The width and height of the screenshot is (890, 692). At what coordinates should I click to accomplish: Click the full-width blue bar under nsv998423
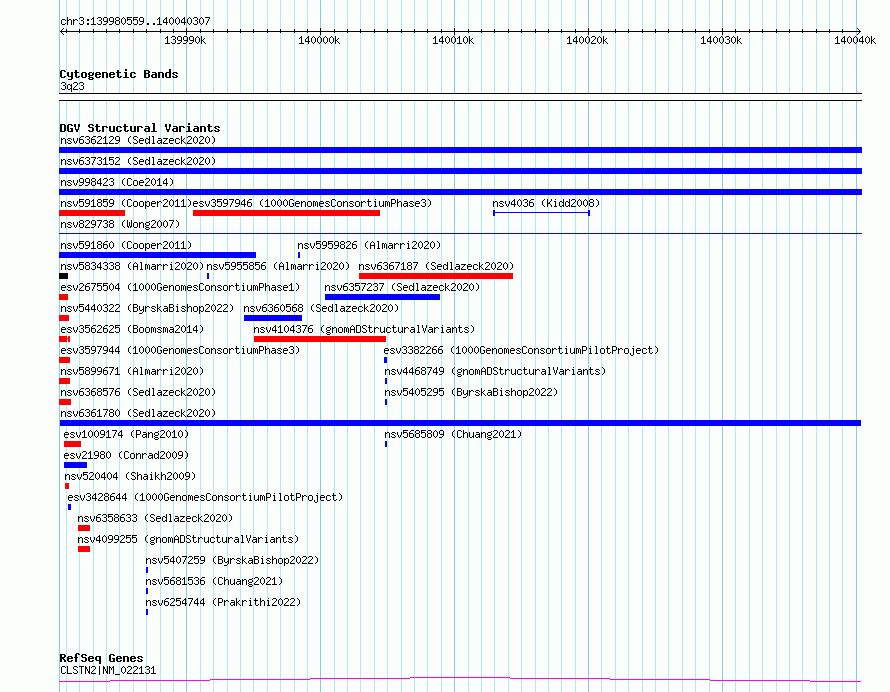[460, 192]
